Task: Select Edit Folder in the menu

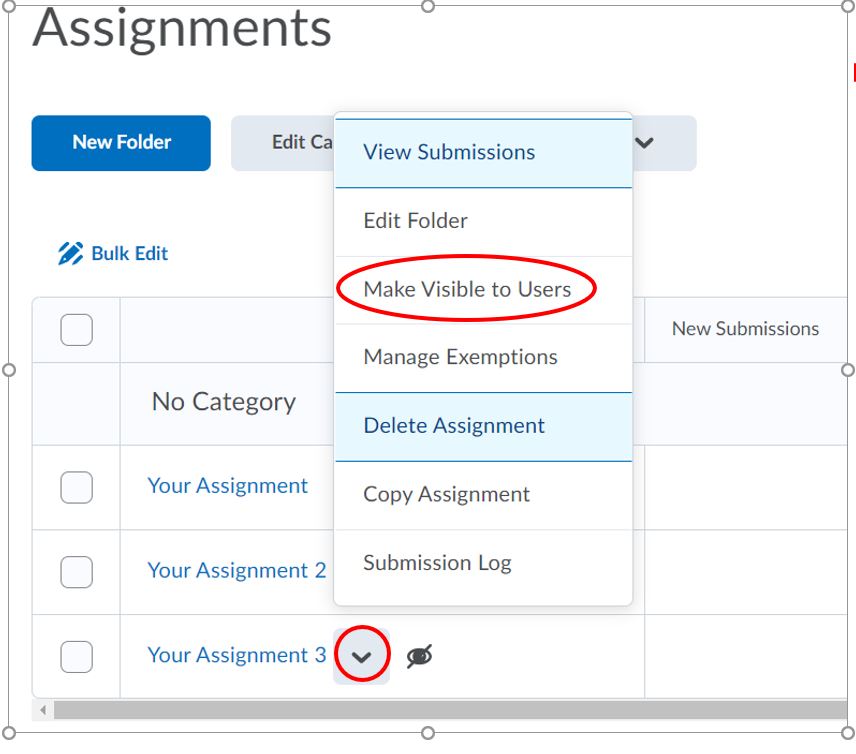Action: pyautogui.click(x=415, y=221)
